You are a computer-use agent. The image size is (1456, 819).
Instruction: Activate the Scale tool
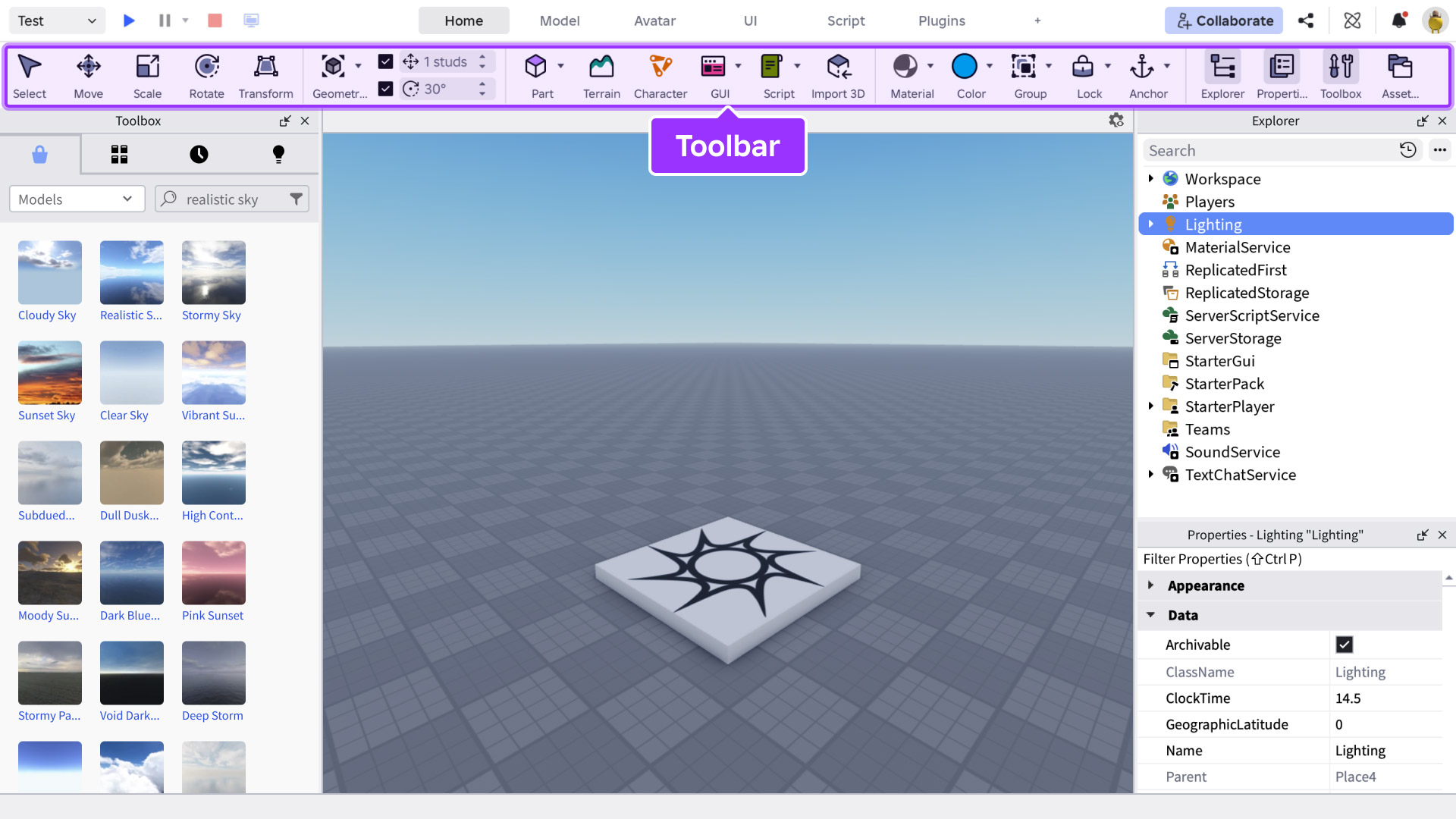tap(147, 76)
